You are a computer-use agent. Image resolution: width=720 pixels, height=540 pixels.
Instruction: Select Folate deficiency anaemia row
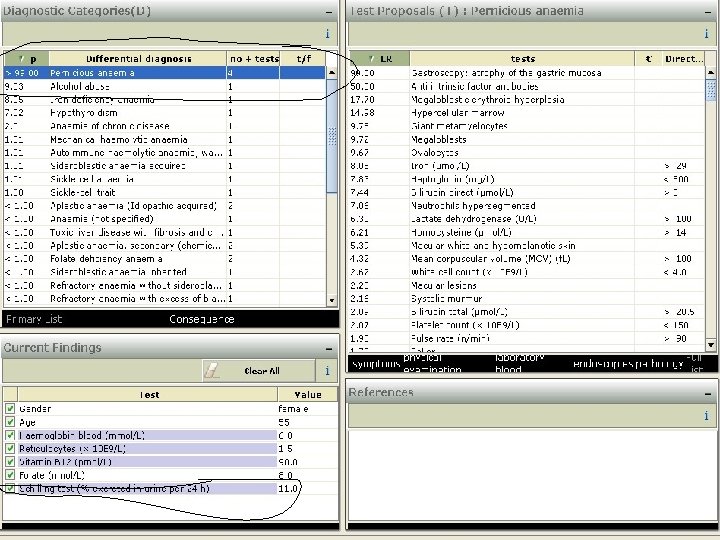[164, 259]
